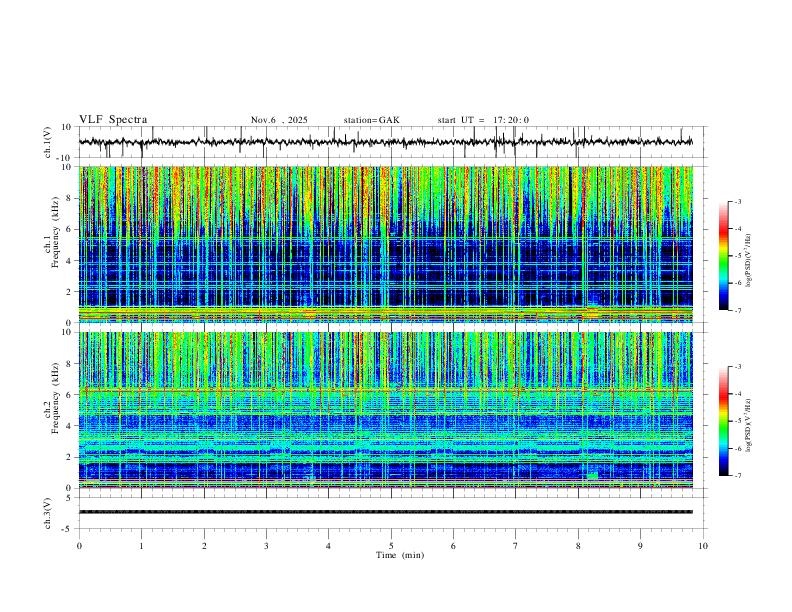This screenshot has width=792, height=612.
Task: Click the ch.1 voltage waveform trace
Action: point(385,142)
